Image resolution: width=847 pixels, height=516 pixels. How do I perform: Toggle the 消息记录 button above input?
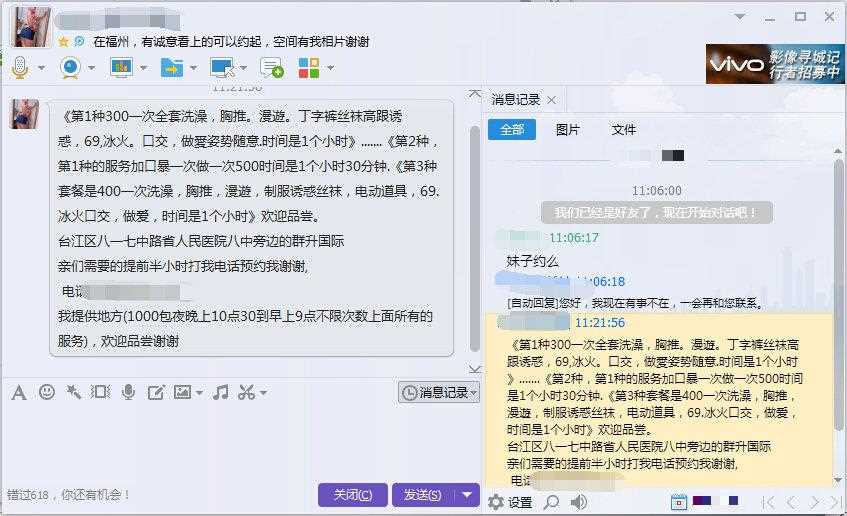pos(439,392)
